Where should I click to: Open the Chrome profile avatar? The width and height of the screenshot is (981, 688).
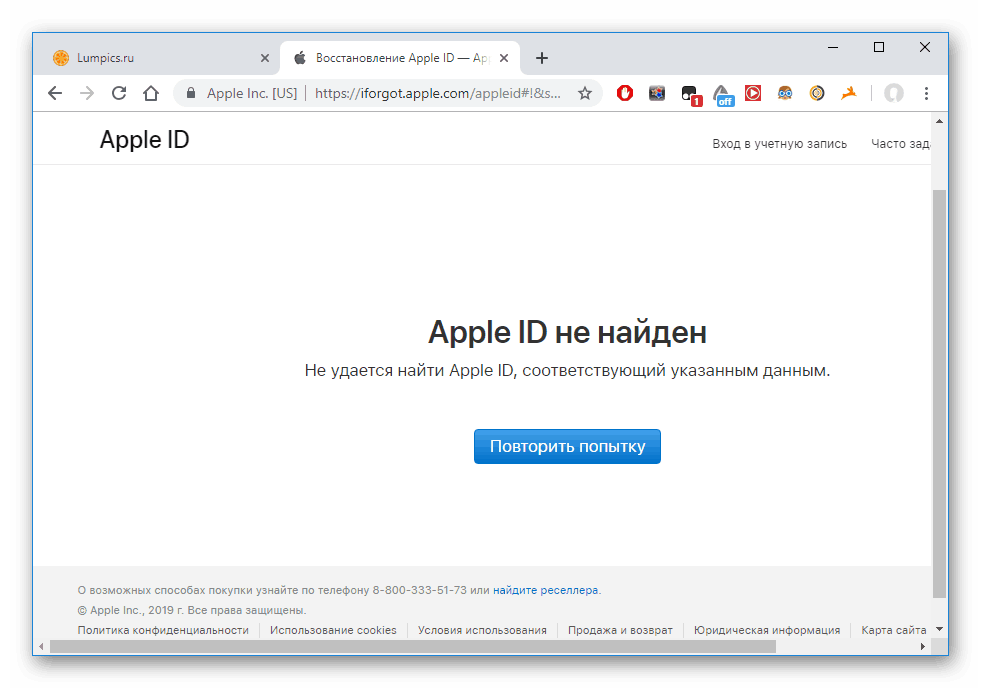pyautogui.click(x=893, y=93)
